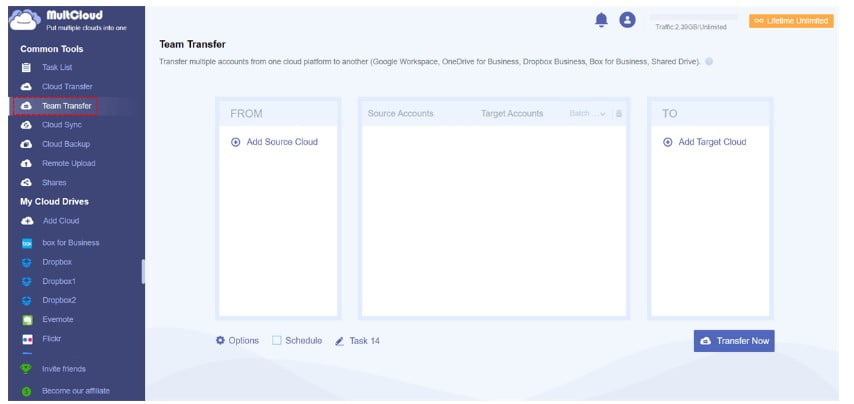Open Task List from sidebar
Image resolution: width=854 pixels, height=404 pixels.
57,68
